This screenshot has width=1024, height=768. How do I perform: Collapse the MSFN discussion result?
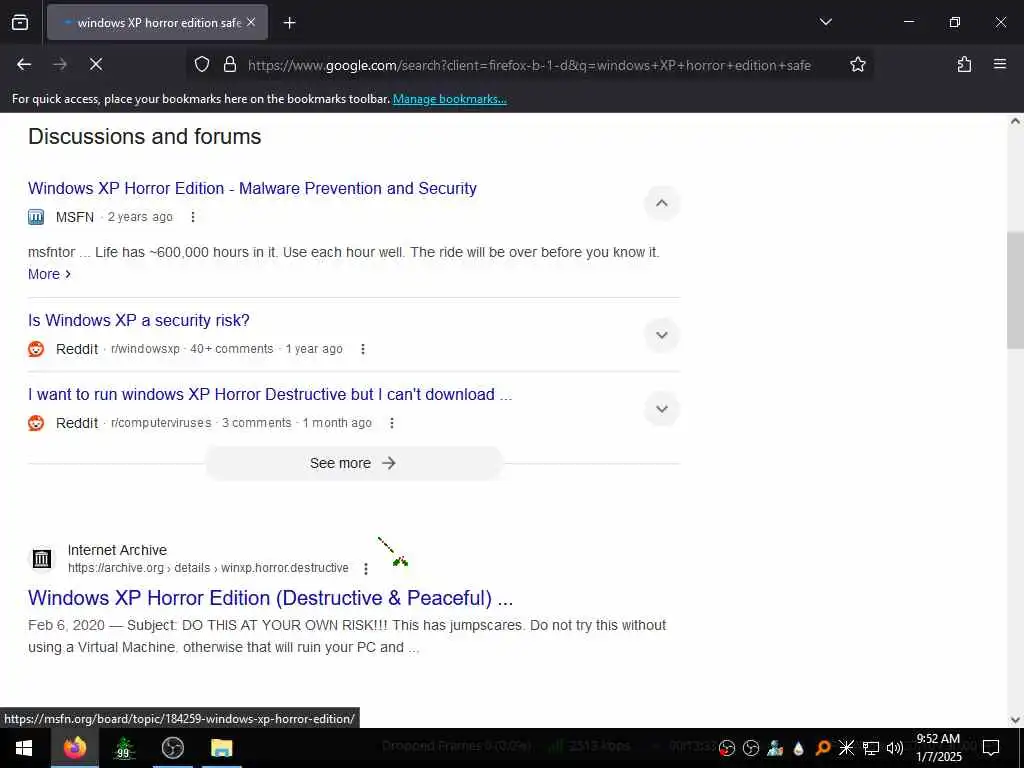pos(662,203)
